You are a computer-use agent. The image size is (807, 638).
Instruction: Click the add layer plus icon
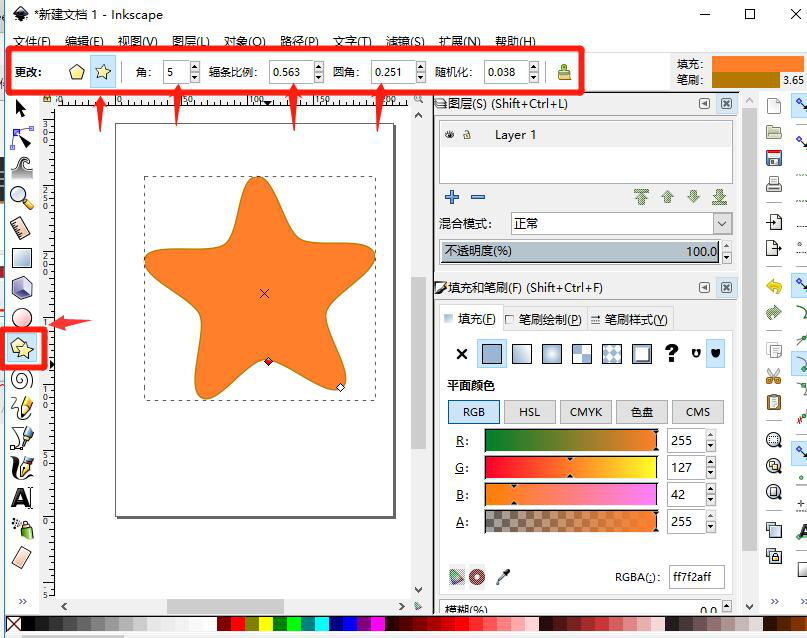(x=452, y=197)
